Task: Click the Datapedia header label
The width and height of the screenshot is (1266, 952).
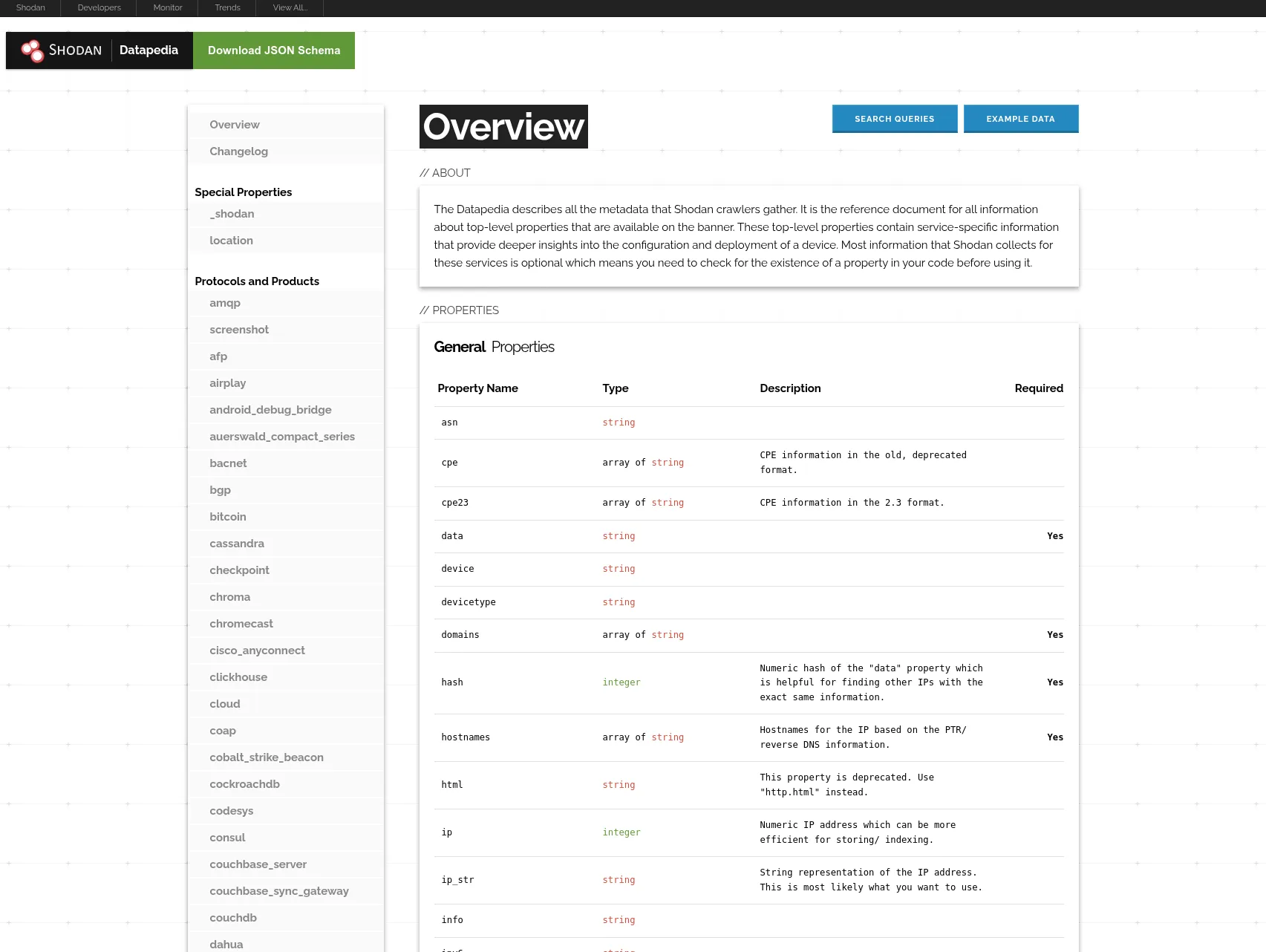Action: [x=149, y=50]
